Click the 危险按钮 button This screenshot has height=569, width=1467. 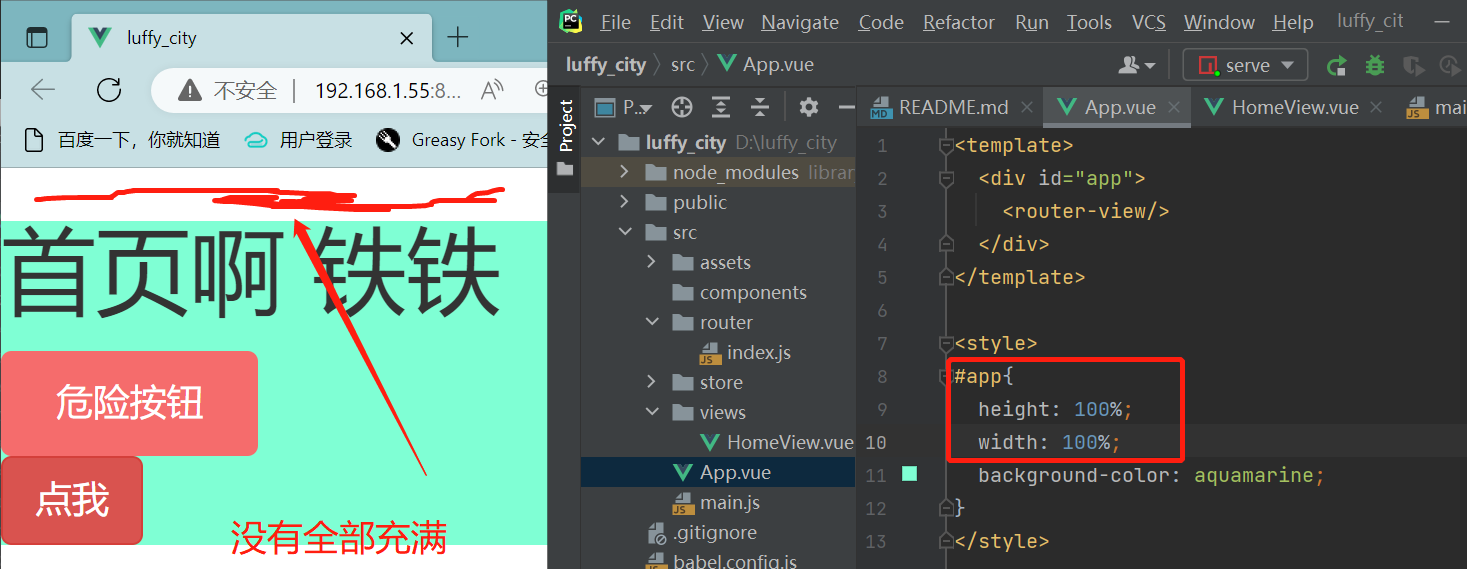(130, 403)
